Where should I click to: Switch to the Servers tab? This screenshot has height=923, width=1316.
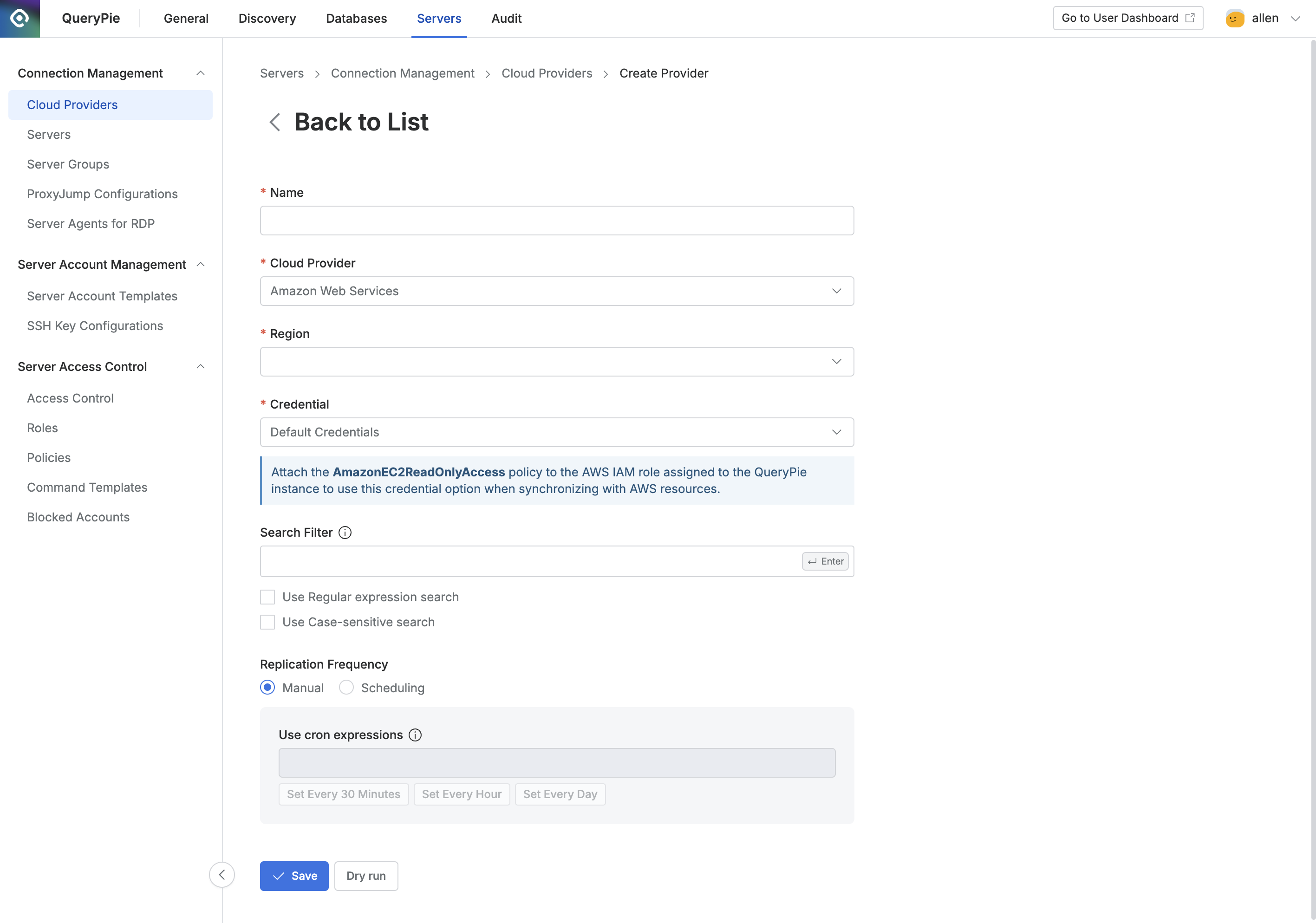point(439,18)
